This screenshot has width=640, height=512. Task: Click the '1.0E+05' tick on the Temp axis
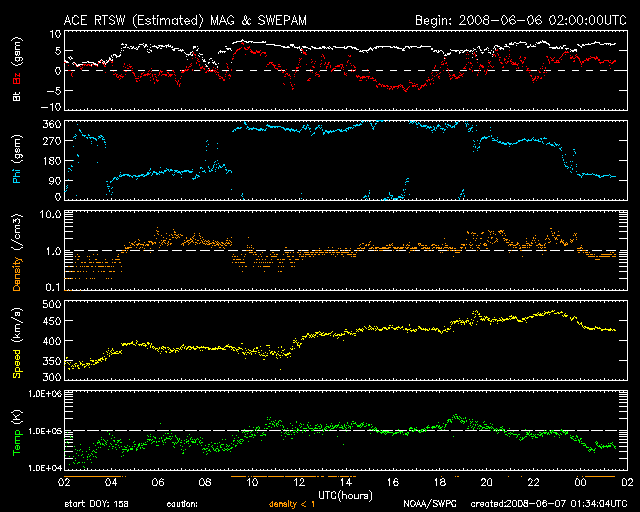[45, 431]
